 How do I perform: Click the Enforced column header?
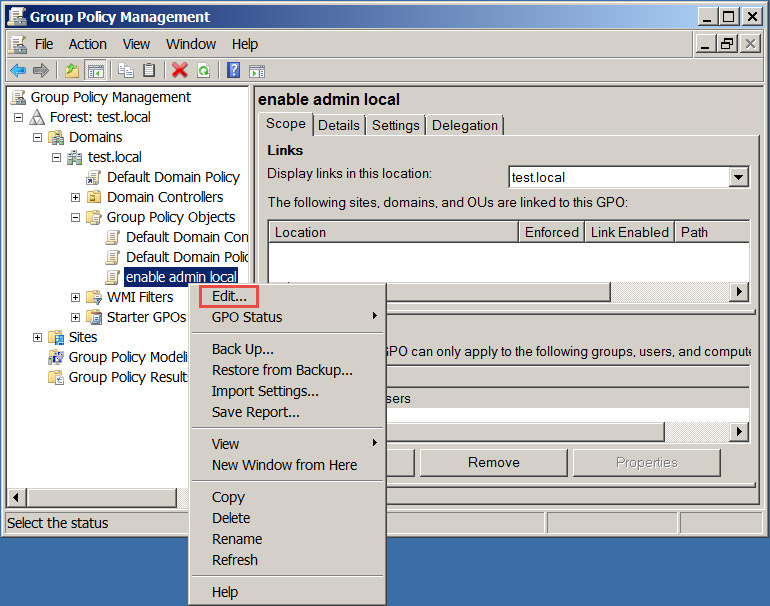(551, 232)
